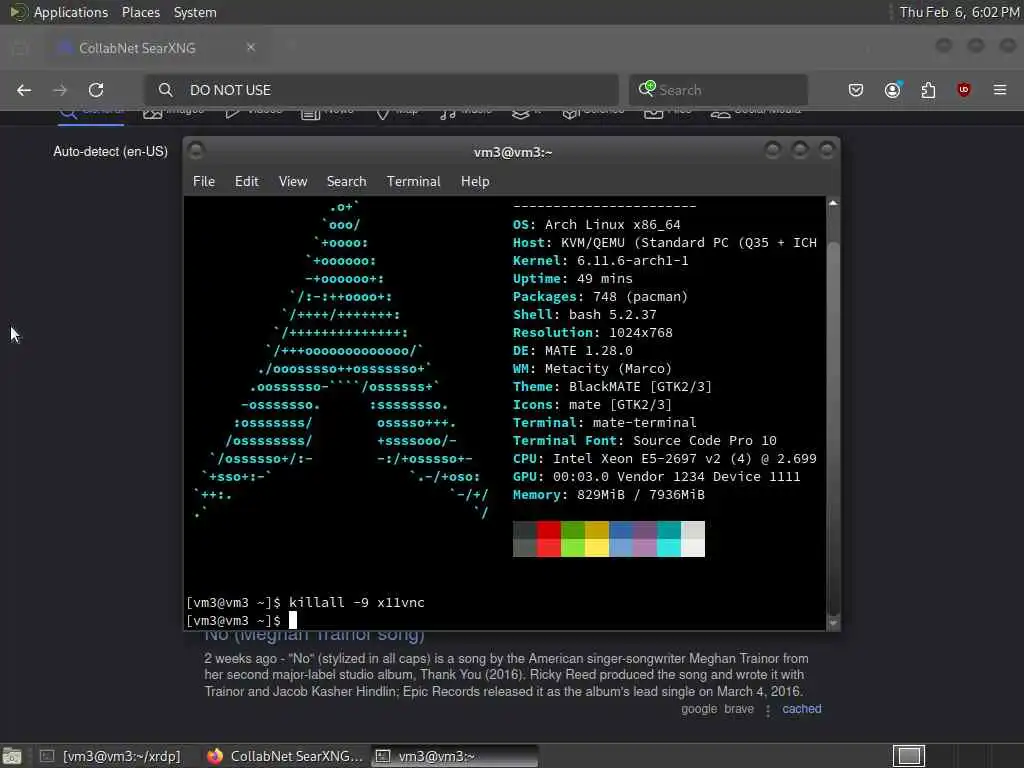Click the terminal scrollbar down arrow

tap(833, 623)
